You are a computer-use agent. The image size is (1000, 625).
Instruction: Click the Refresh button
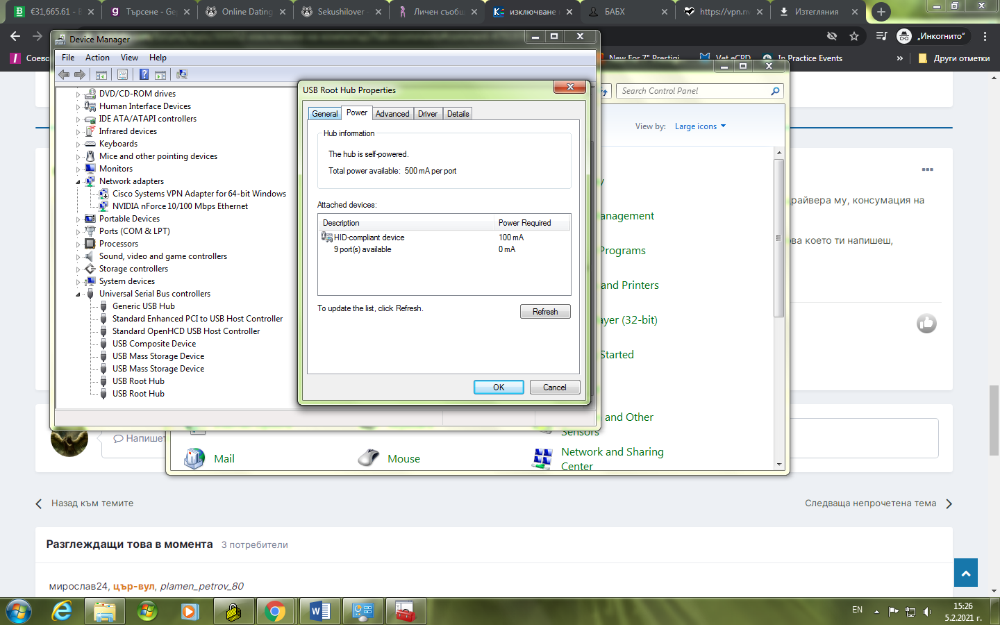[x=545, y=311]
